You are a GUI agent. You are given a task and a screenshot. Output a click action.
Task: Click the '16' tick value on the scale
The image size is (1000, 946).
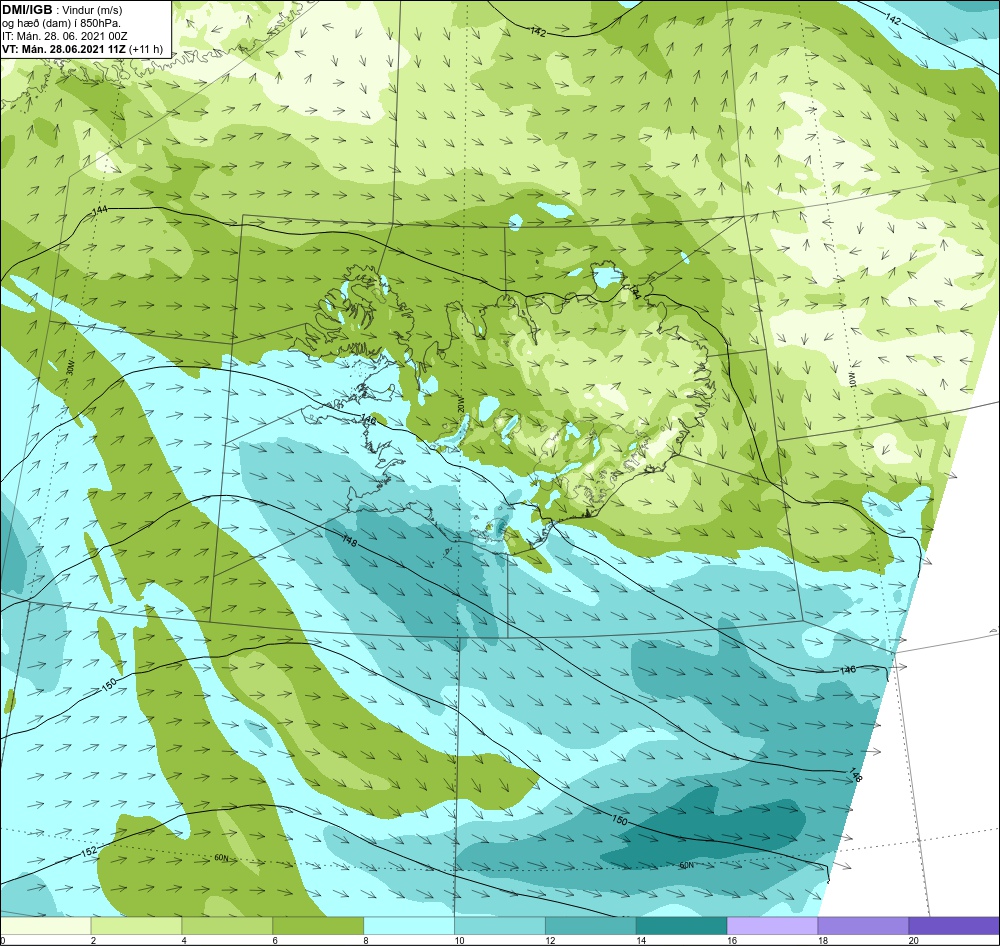point(732,940)
